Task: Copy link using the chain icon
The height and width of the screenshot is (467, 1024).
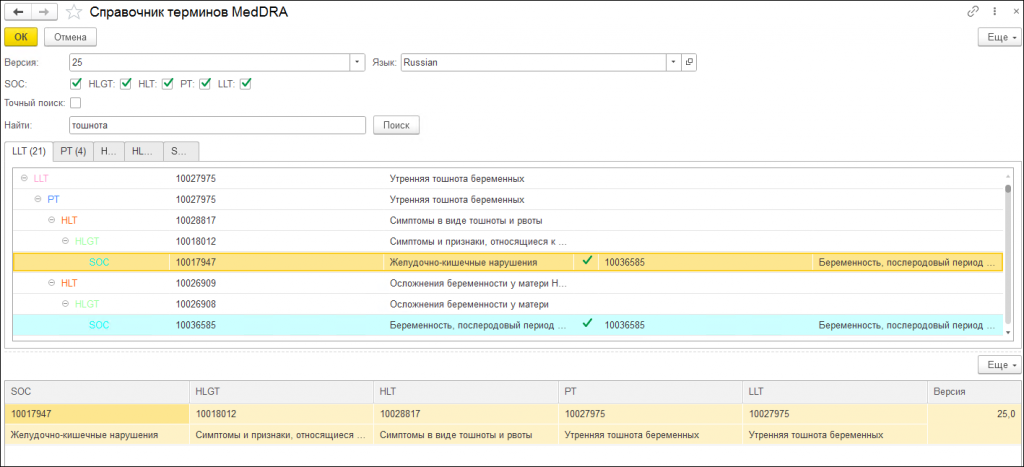Action: click(x=972, y=12)
